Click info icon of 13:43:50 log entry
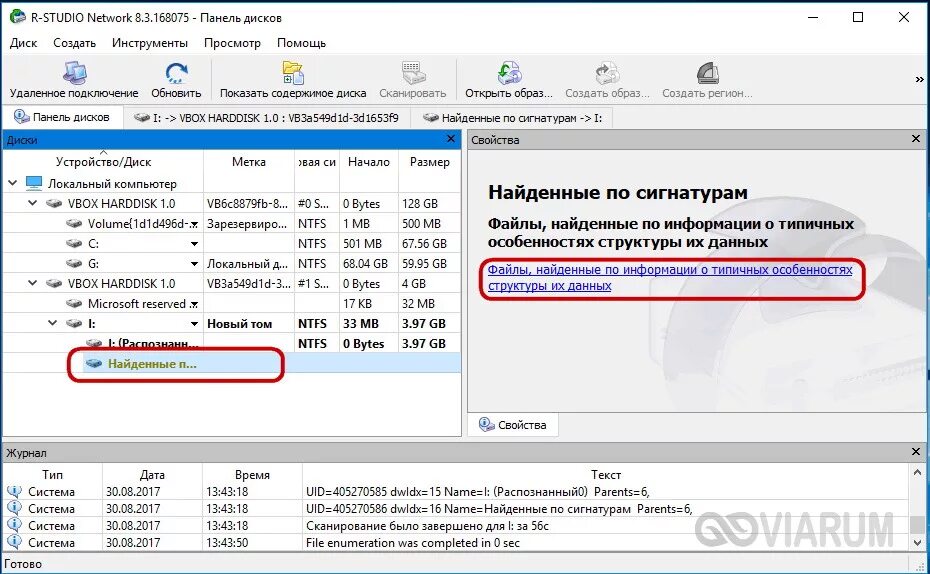 pyautogui.click(x=14, y=542)
